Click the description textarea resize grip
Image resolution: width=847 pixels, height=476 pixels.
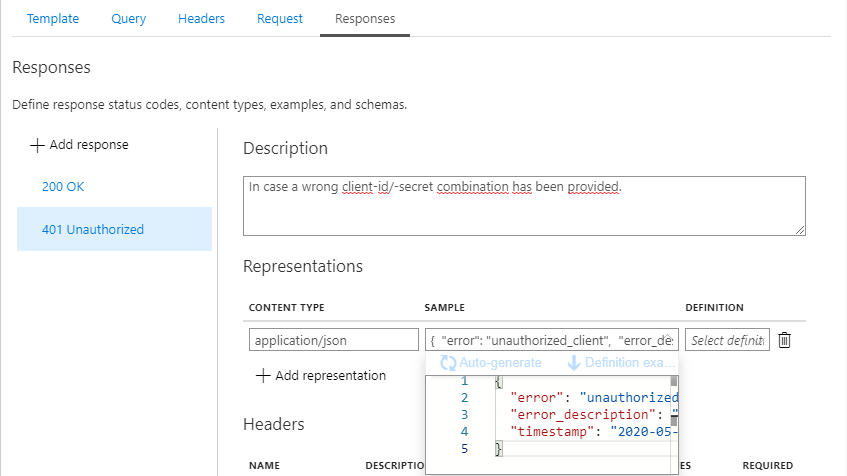(800, 230)
